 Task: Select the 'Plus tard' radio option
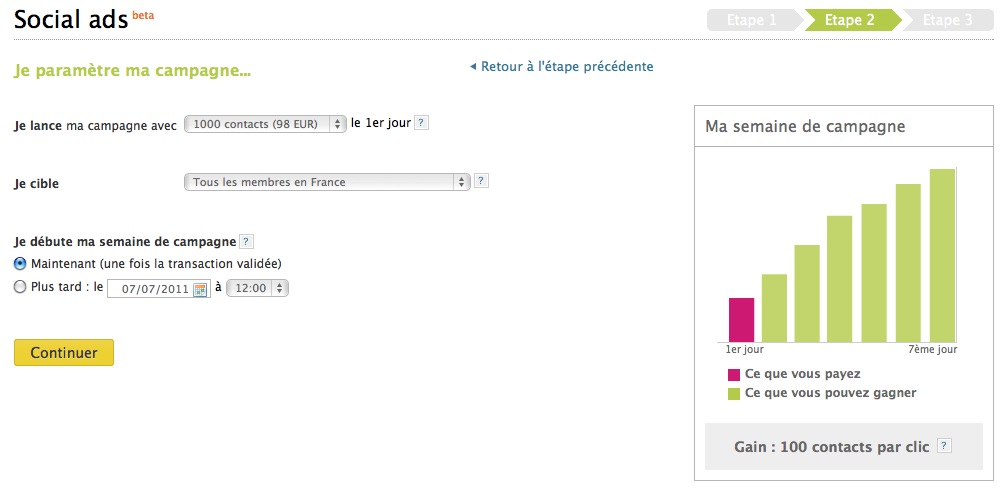[20, 287]
